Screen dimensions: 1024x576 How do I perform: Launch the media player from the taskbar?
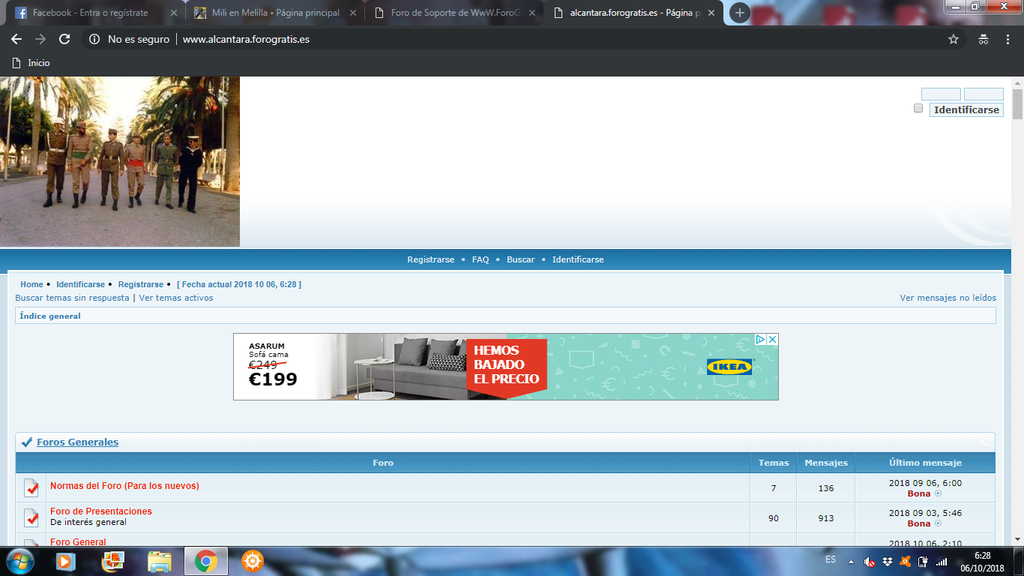[x=65, y=561]
